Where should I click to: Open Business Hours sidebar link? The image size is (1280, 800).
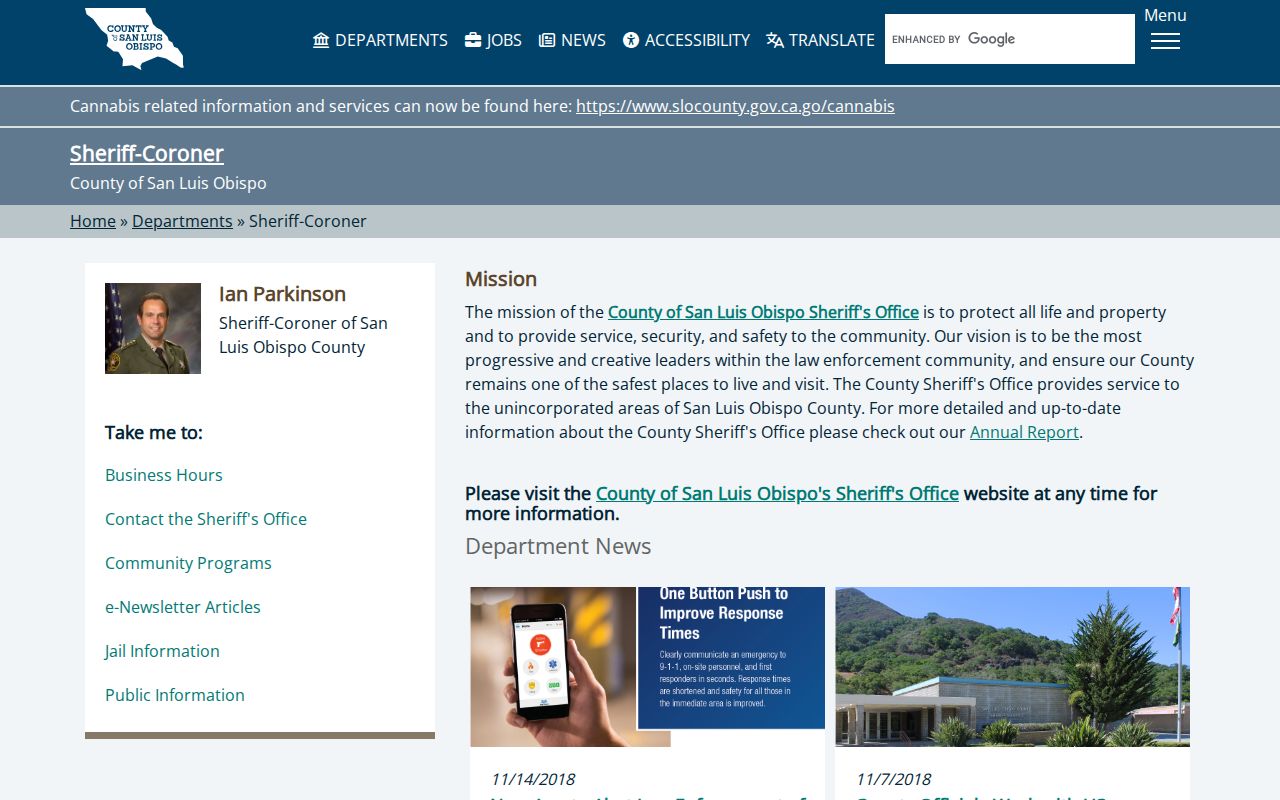click(x=164, y=475)
